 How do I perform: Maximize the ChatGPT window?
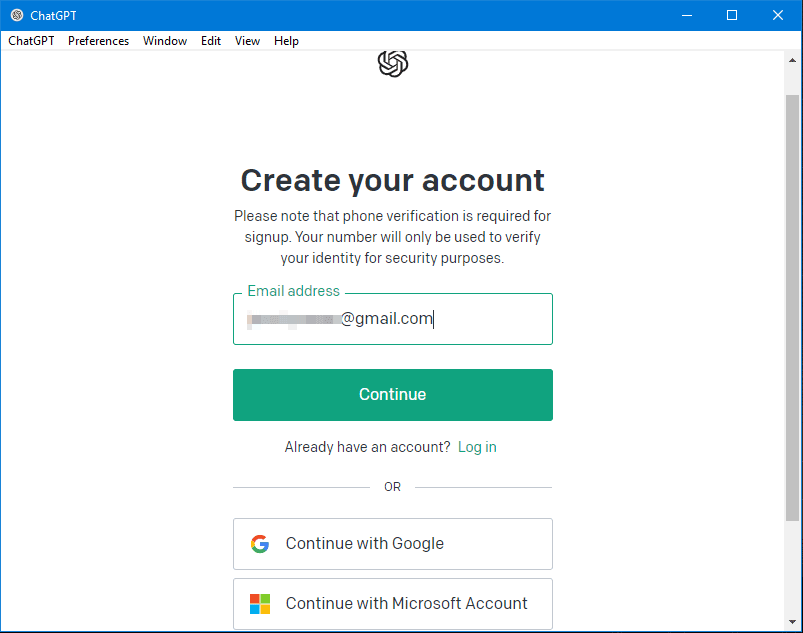(732, 15)
